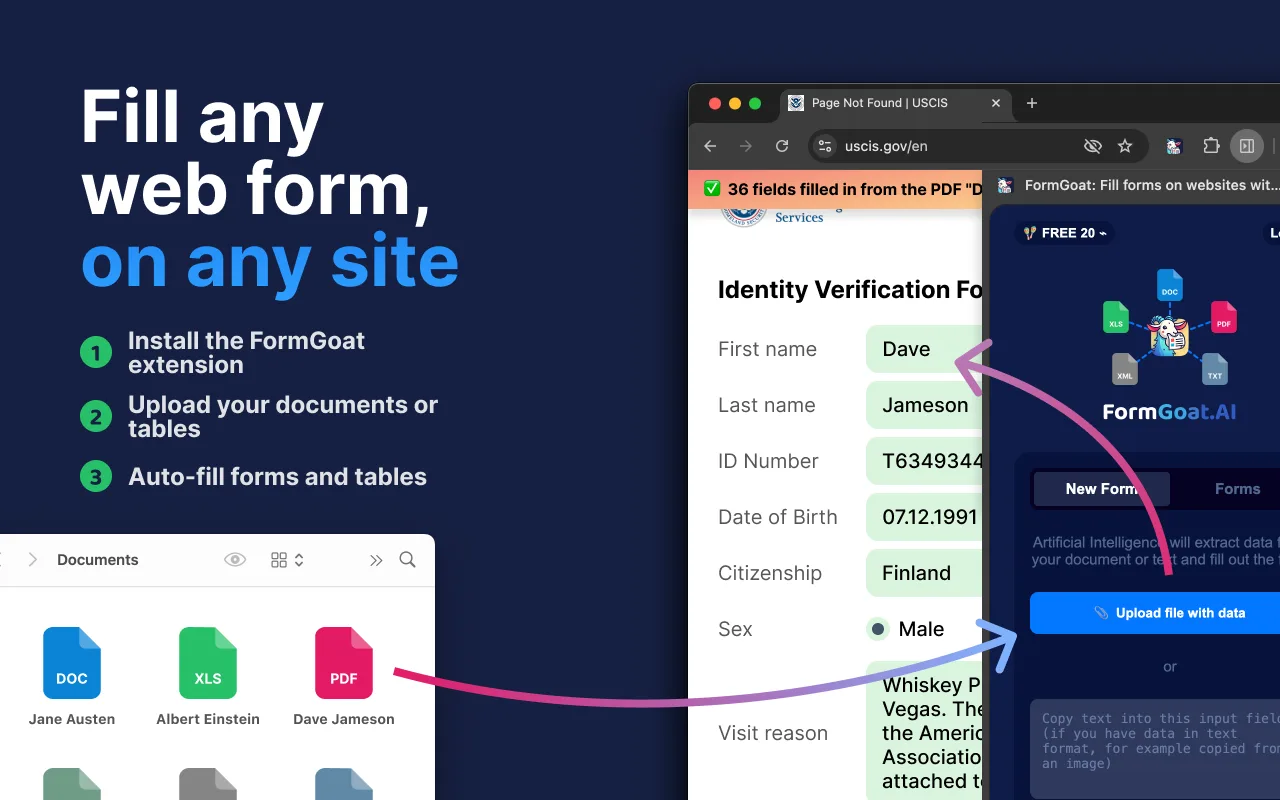
Task: Bookmark the page with star icon
Action: click(1125, 146)
